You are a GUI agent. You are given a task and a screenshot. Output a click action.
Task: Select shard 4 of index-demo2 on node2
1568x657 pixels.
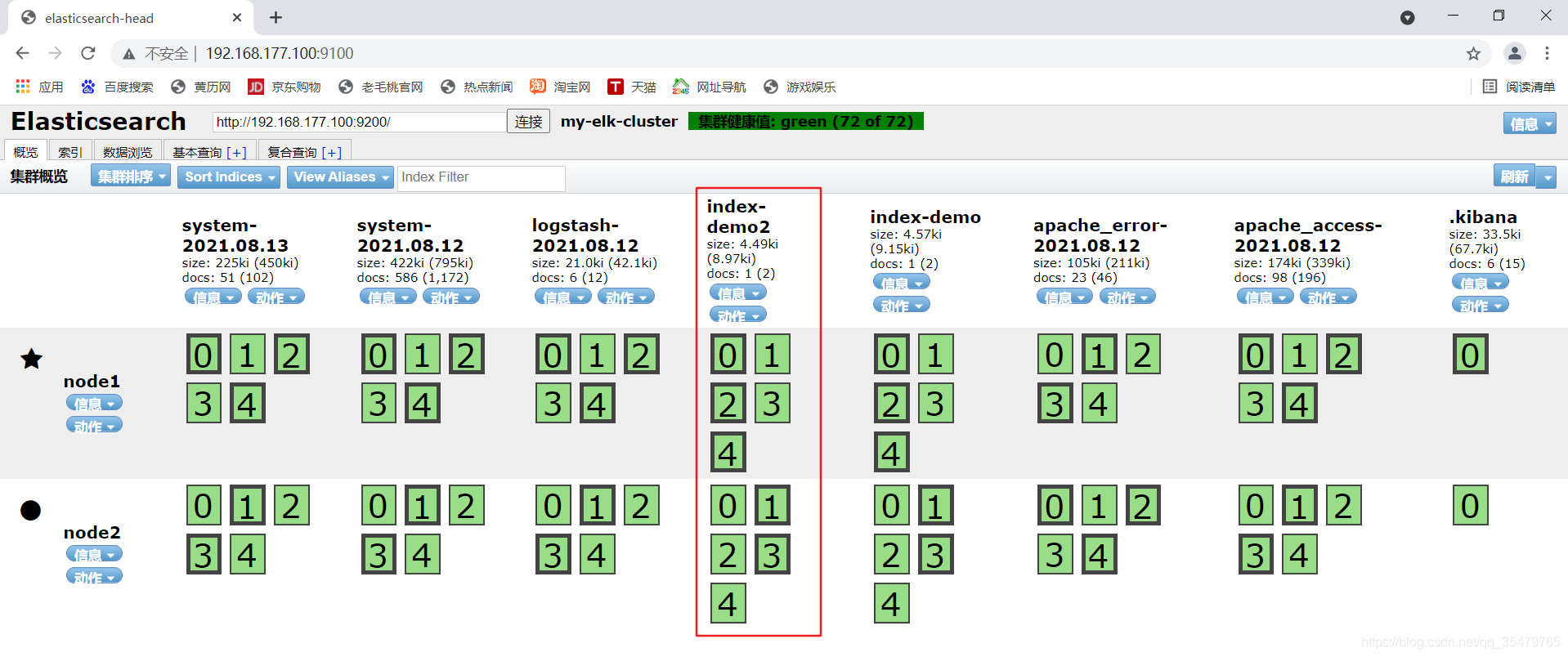pos(728,604)
